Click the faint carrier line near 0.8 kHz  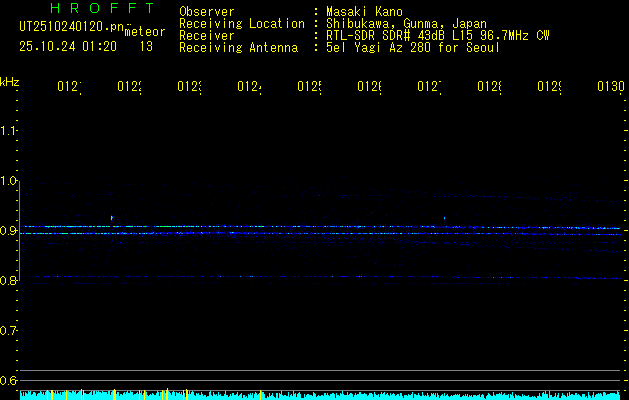pyautogui.click(x=320, y=277)
